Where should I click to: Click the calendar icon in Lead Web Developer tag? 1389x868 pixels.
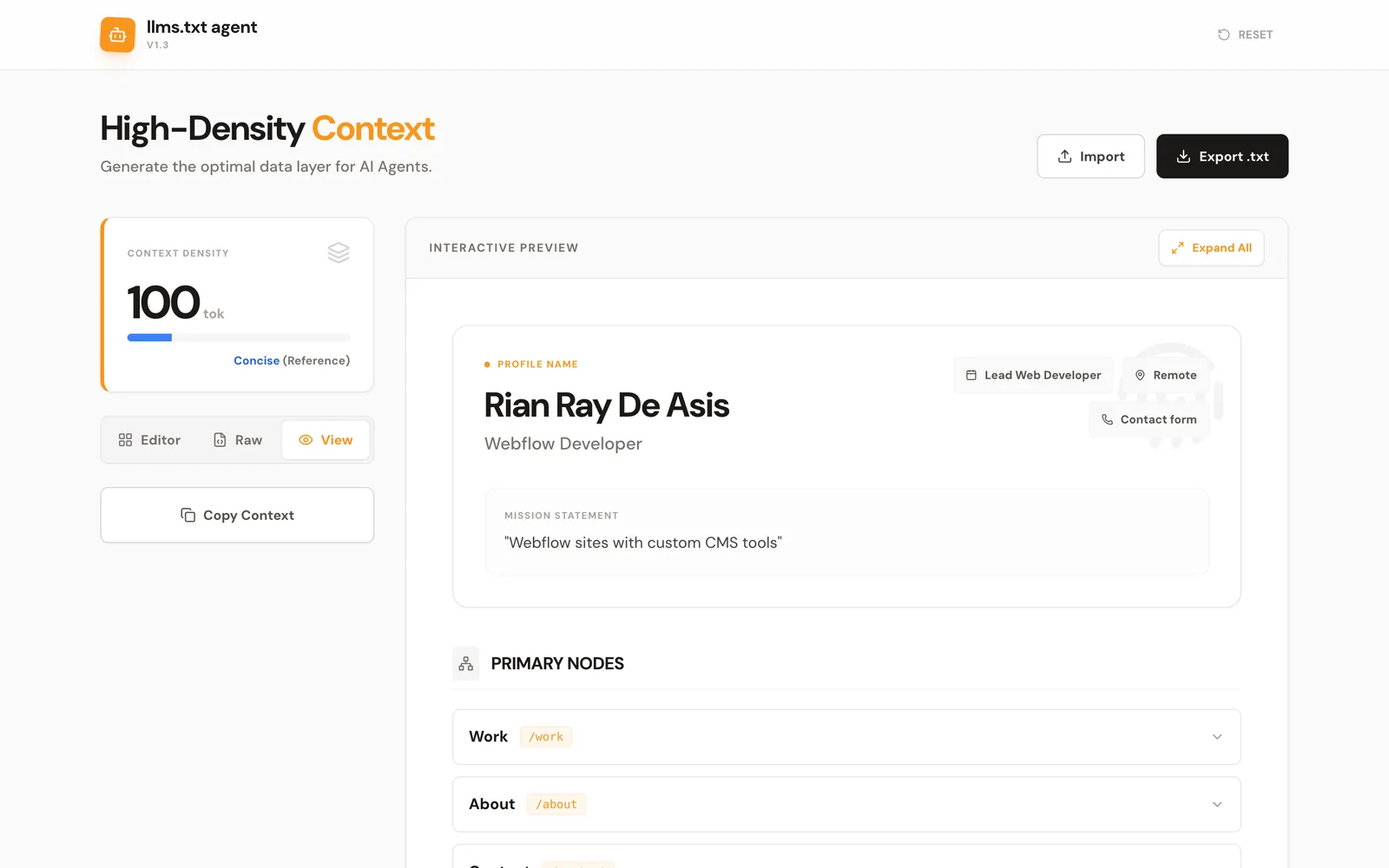[x=971, y=375]
